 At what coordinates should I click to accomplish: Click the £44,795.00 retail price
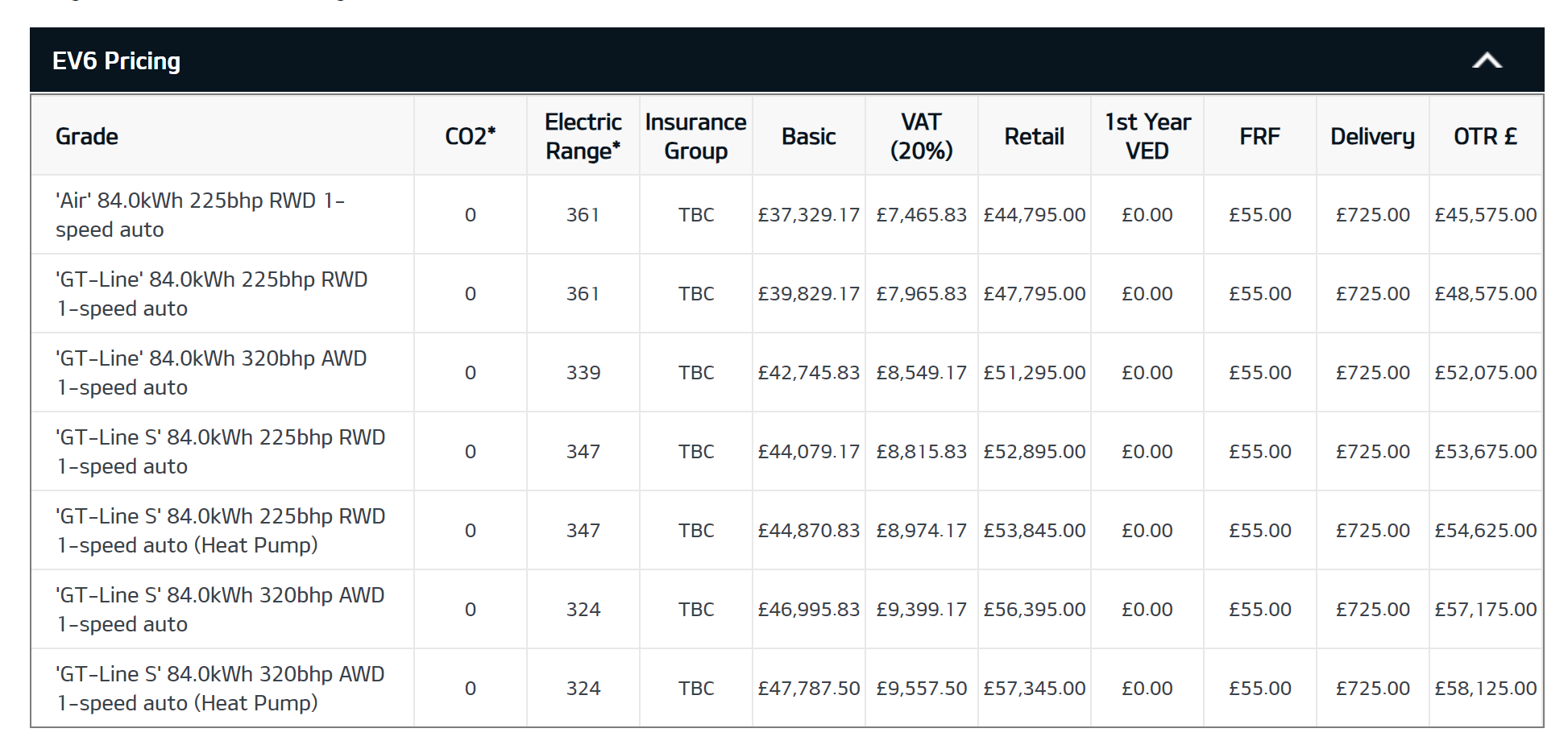(x=1035, y=215)
